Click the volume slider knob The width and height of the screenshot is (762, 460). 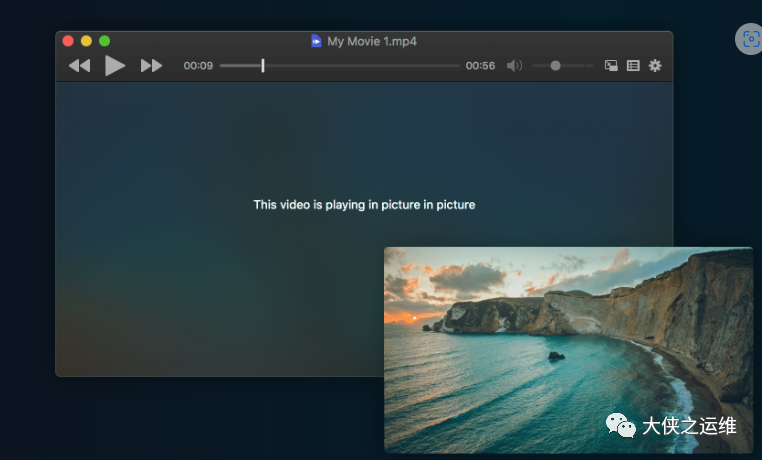coord(555,66)
